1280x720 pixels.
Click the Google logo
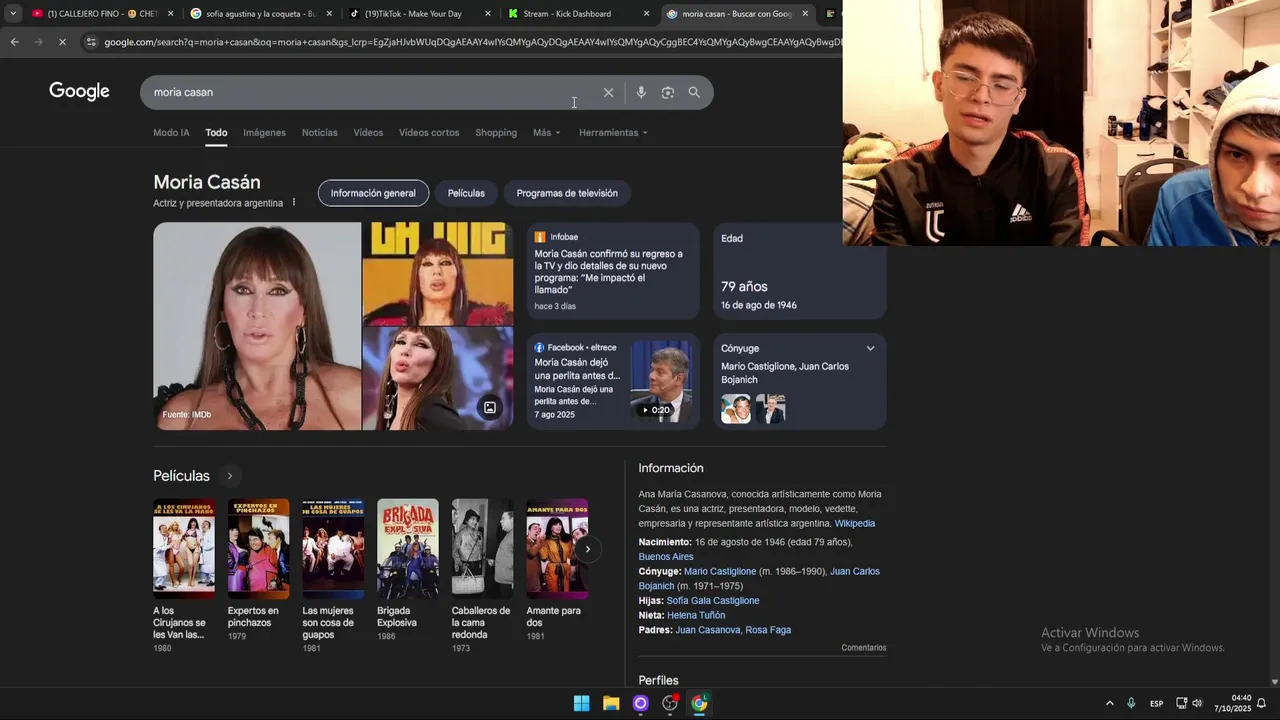[79, 91]
